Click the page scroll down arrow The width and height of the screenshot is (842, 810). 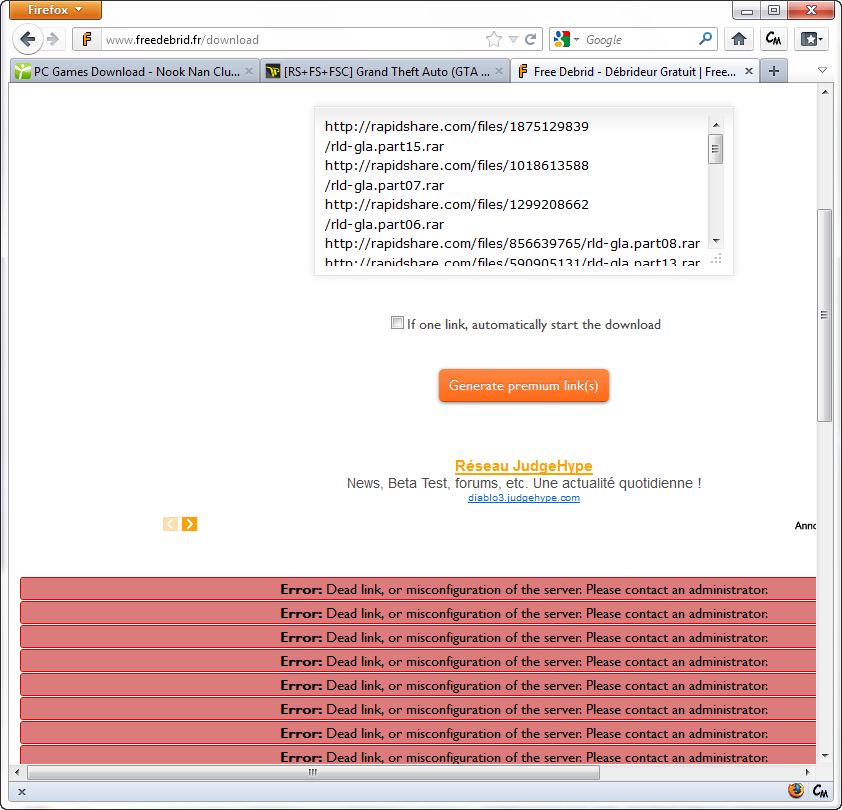tap(824, 756)
